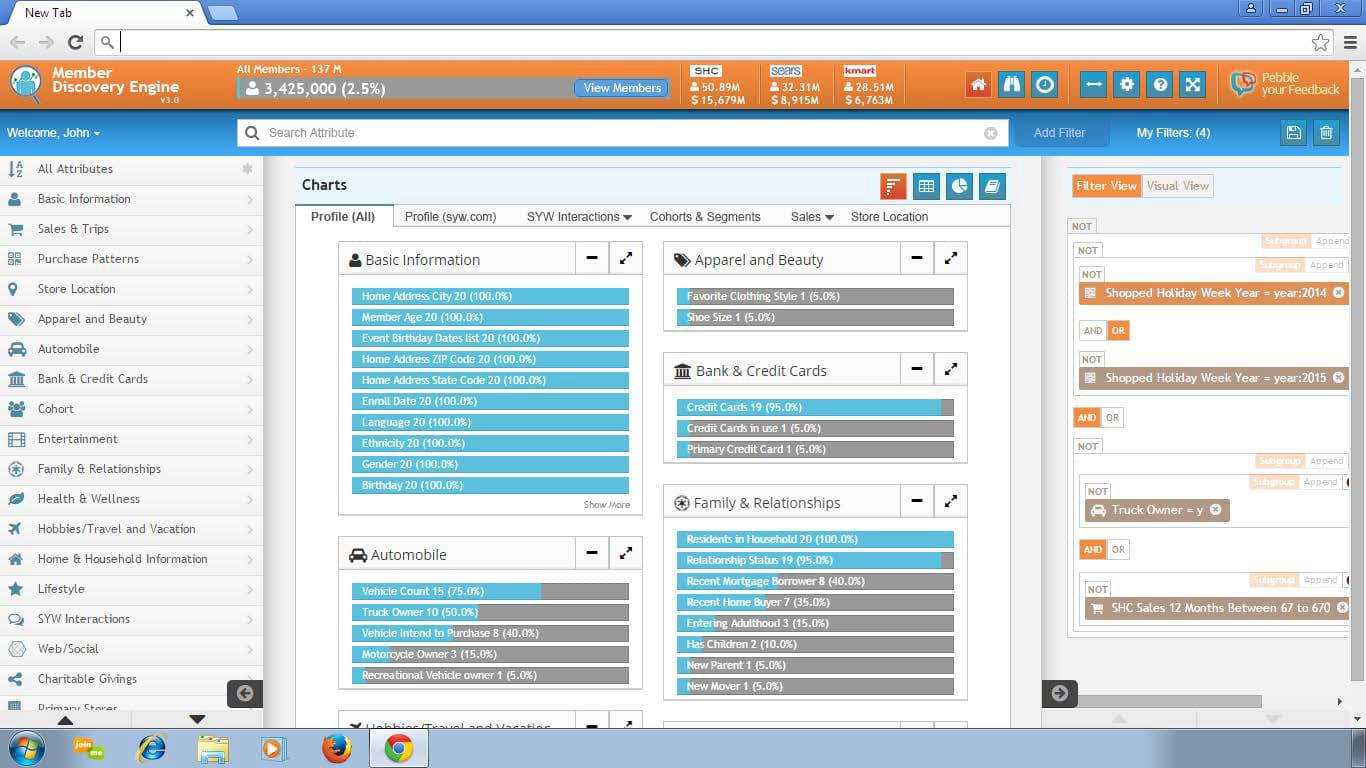Open settings via the gear icon
This screenshot has width=1366, height=768.
point(1127,85)
